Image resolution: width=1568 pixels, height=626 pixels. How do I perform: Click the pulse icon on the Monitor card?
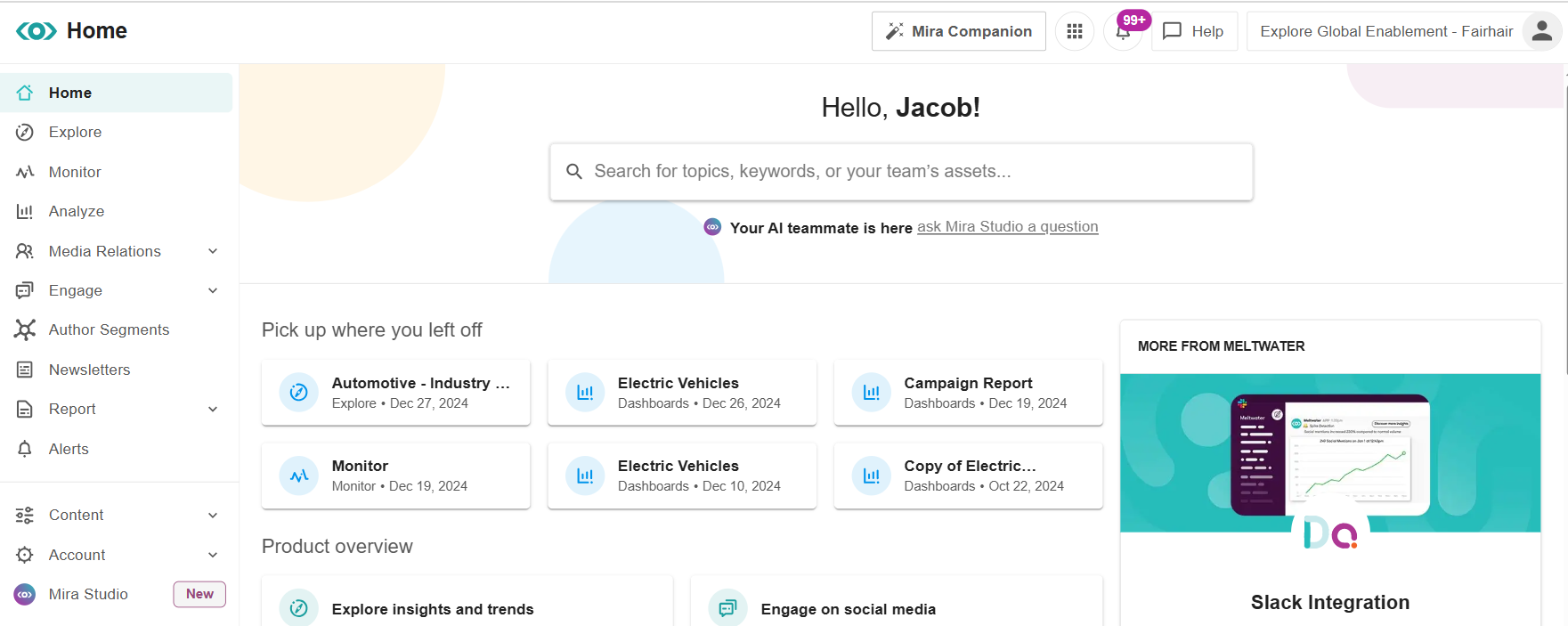299,476
